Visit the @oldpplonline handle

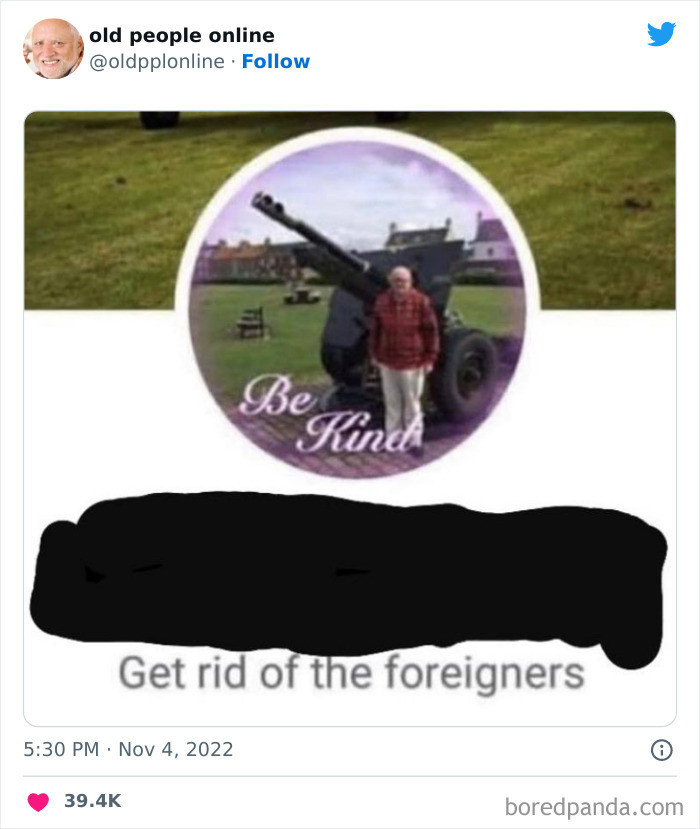tap(156, 61)
